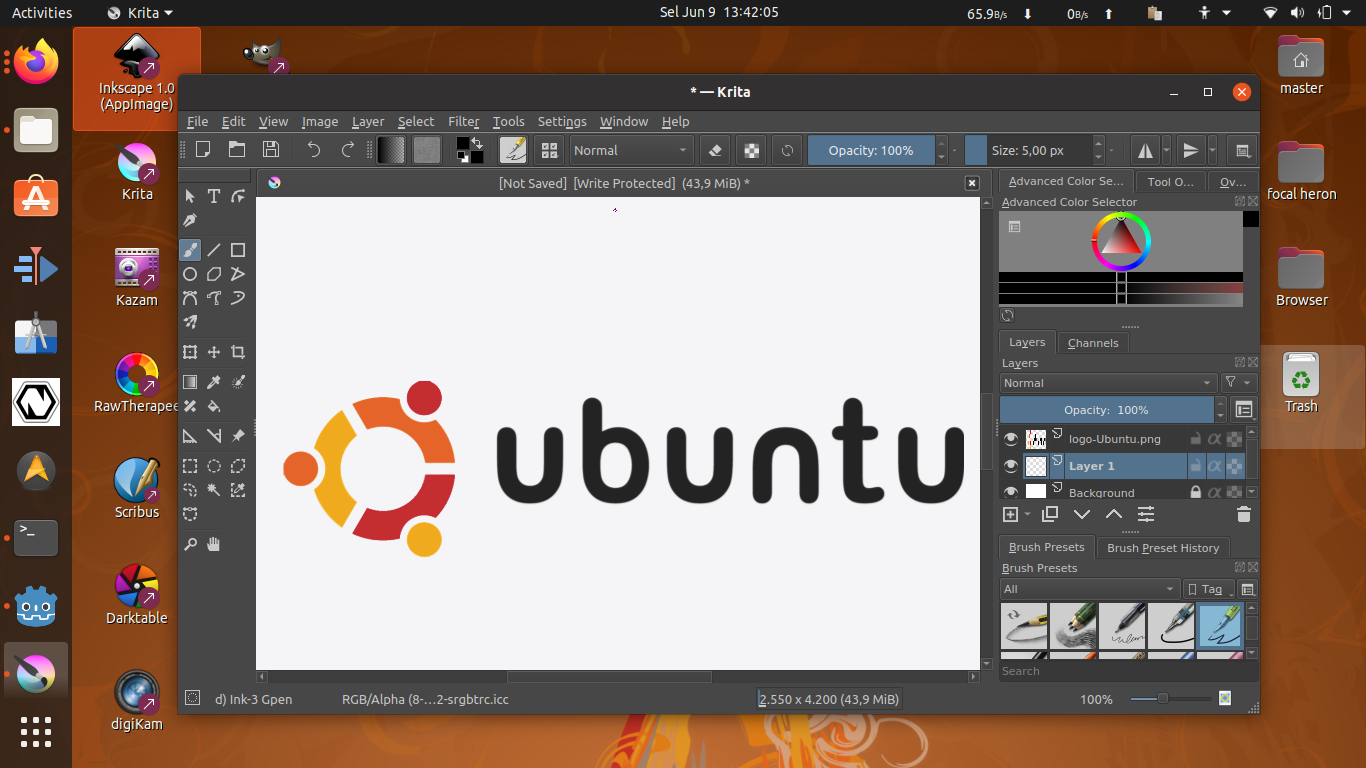
Task: Pick the Contiguous Selection magic wand
Action: (214, 490)
